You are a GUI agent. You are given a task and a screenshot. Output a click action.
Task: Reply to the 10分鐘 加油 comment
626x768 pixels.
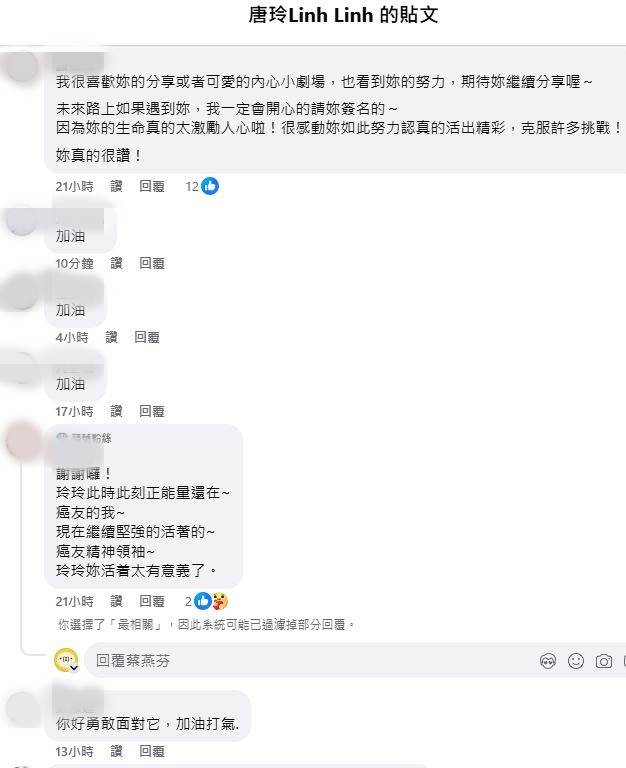click(151, 264)
